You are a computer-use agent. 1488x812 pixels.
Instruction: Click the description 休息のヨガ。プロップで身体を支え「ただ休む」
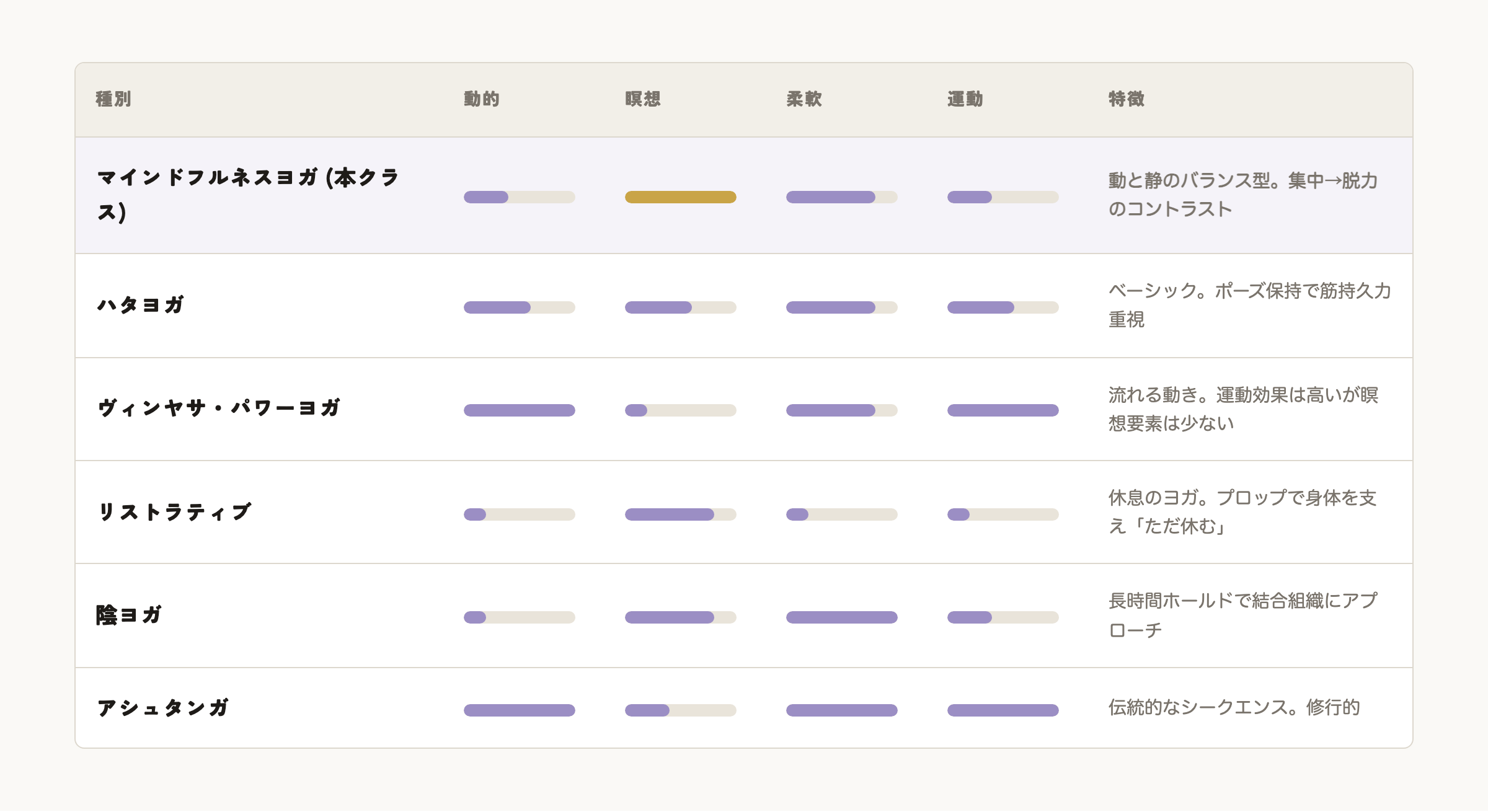(x=1242, y=512)
